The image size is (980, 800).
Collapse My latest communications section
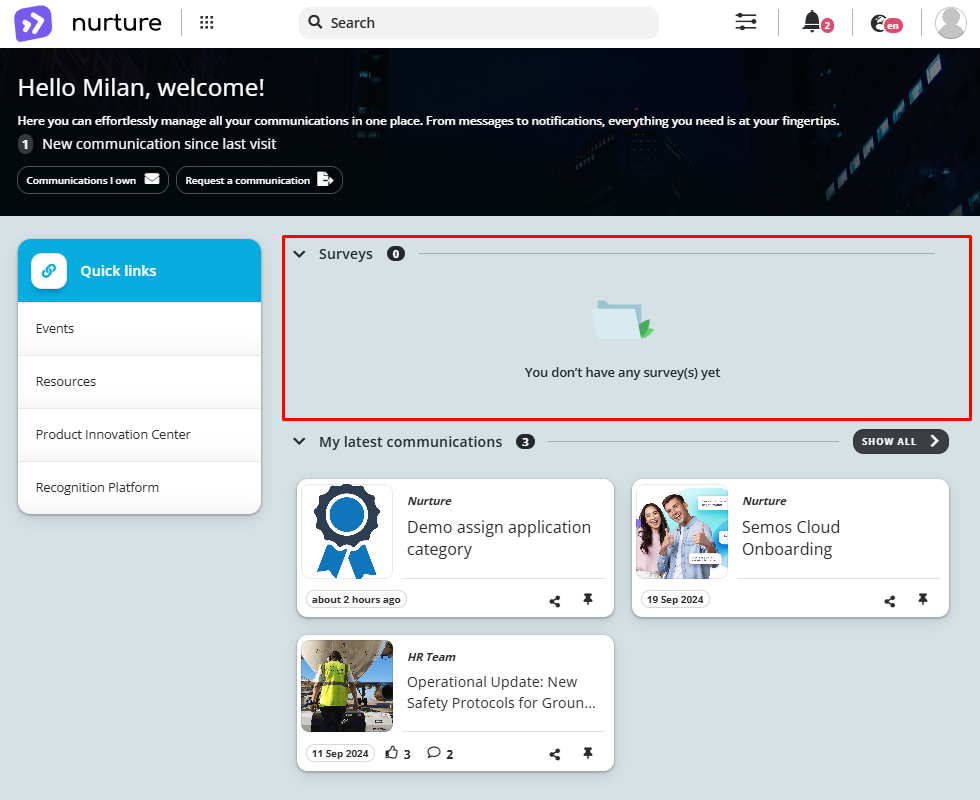pyautogui.click(x=299, y=441)
